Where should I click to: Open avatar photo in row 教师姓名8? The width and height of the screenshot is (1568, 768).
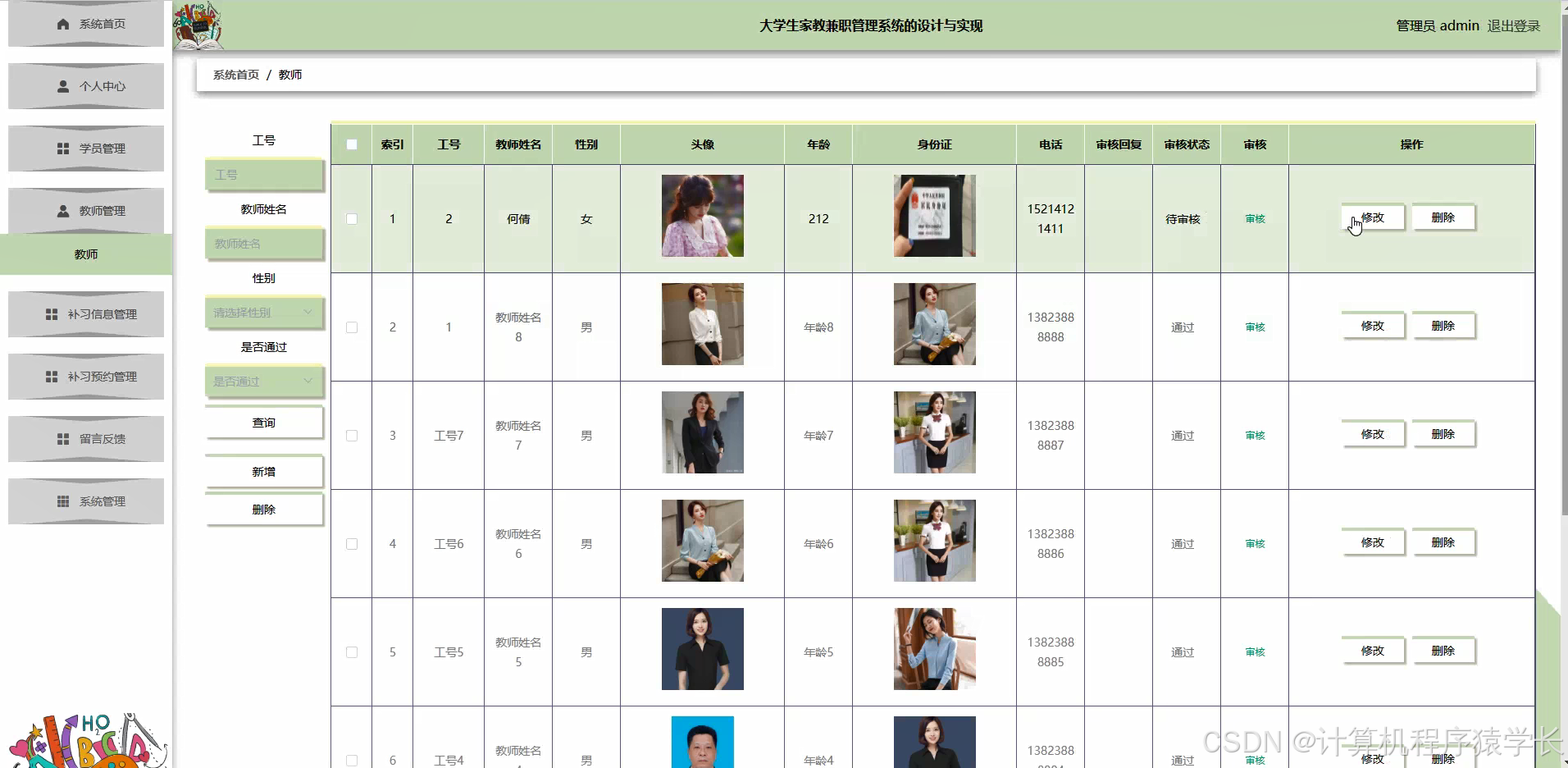click(703, 324)
